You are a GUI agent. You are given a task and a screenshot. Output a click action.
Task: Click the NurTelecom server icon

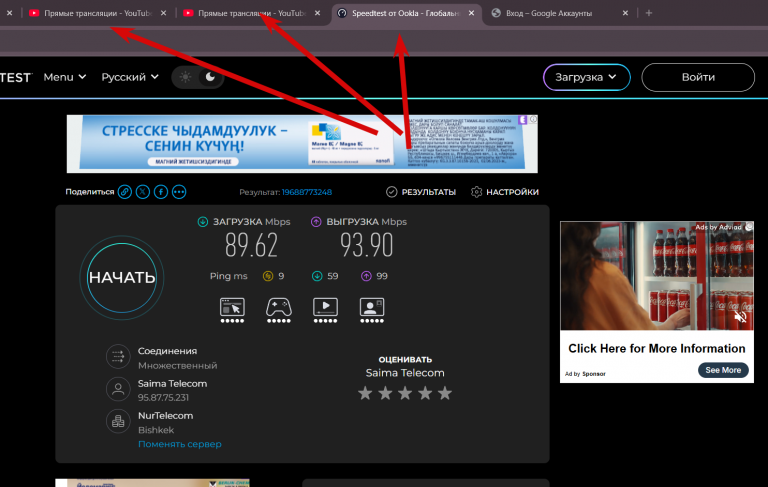(x=118, y=421)
